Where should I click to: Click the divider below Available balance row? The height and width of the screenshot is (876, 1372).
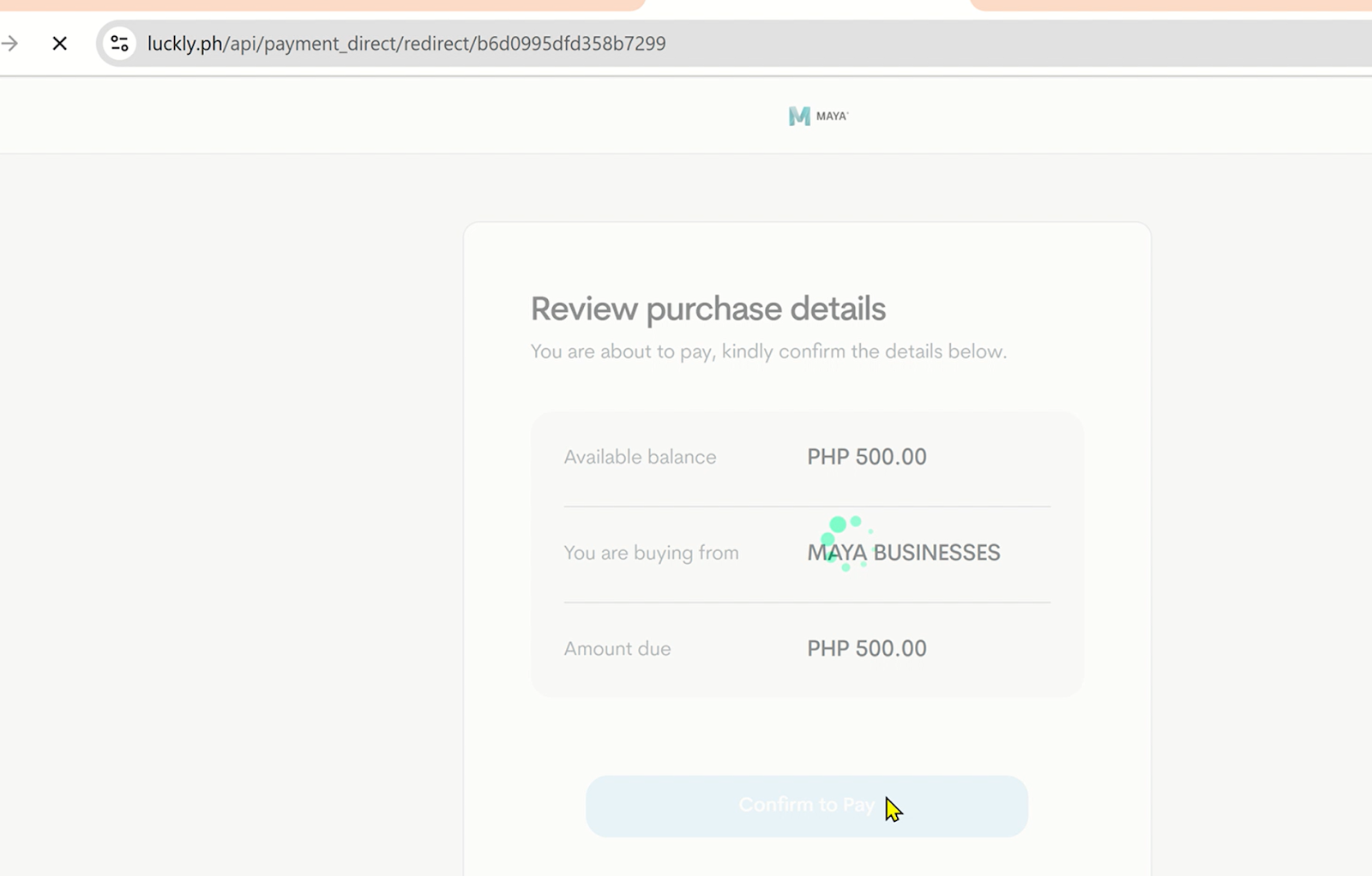806,506
